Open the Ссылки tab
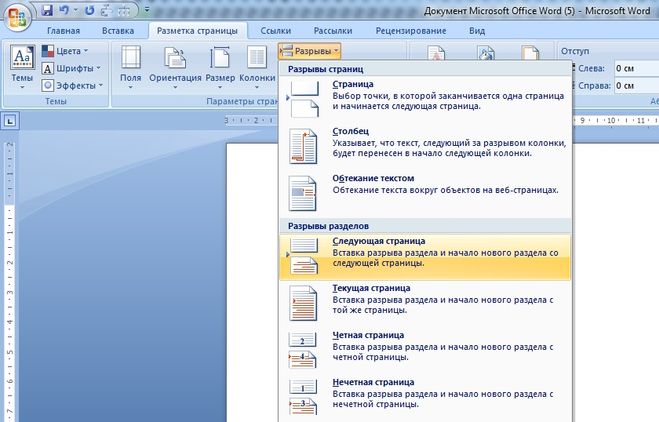The height and width of the screenshot is (422, 659). [x=276, y=31]
